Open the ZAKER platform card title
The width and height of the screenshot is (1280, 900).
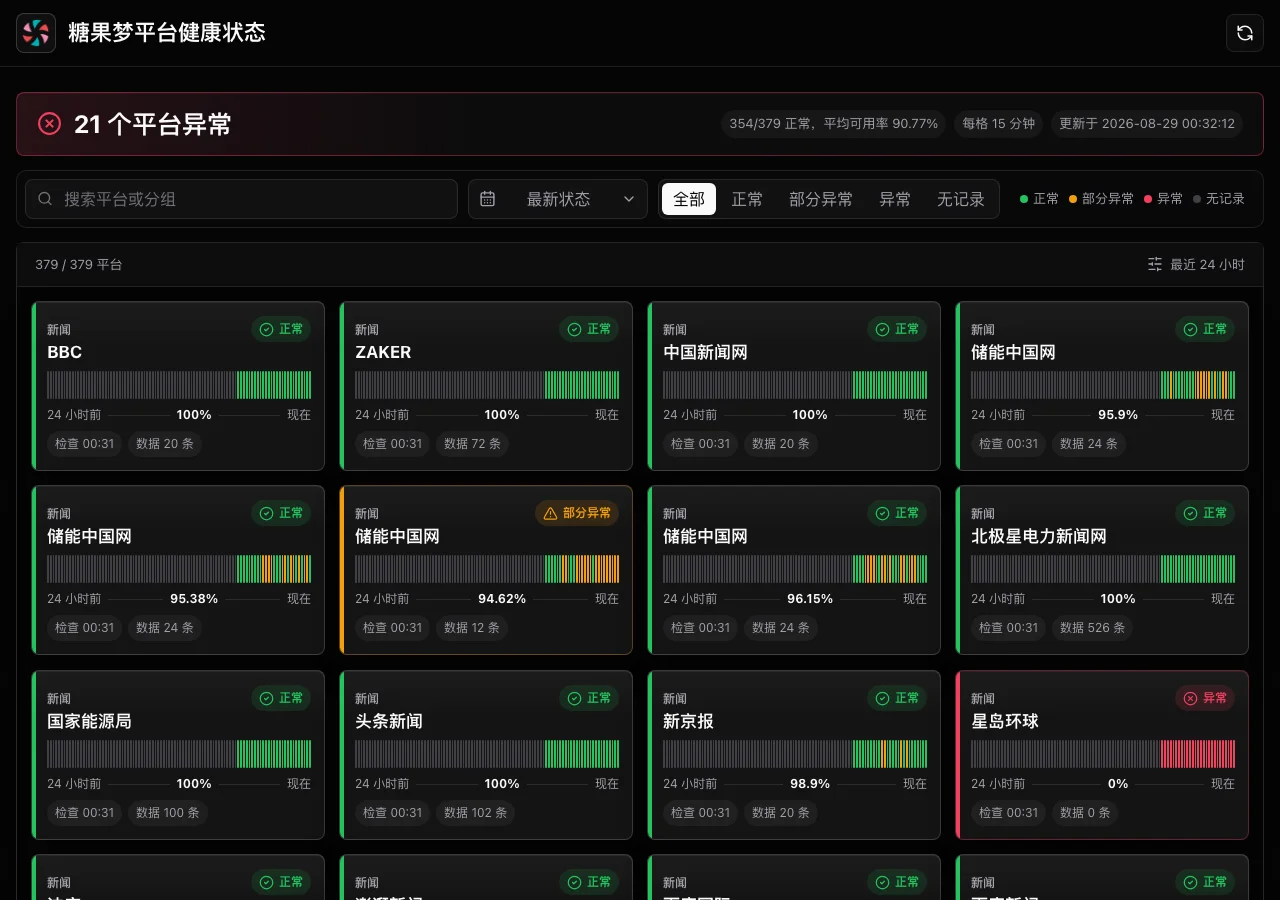coord(383,352)
